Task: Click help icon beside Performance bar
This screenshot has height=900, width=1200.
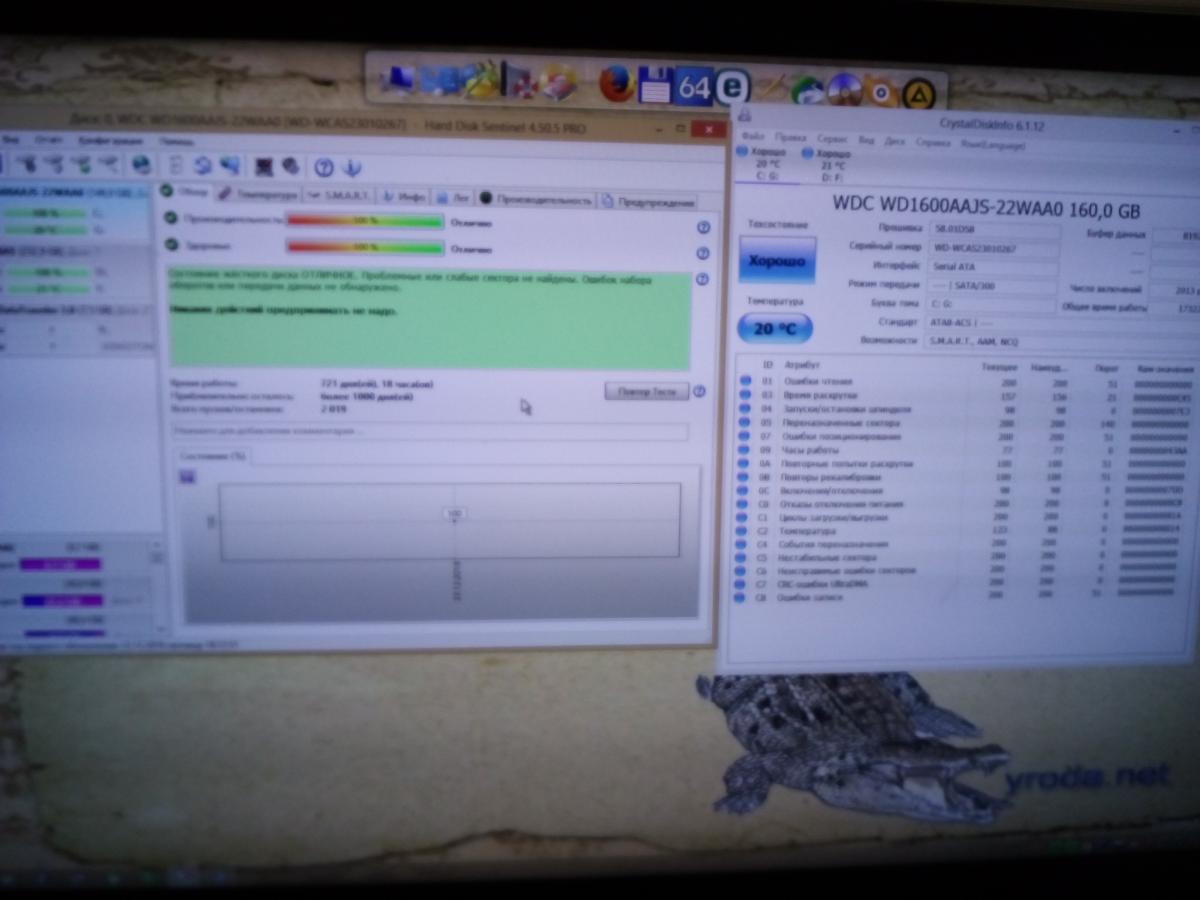Action: [702, 227]
